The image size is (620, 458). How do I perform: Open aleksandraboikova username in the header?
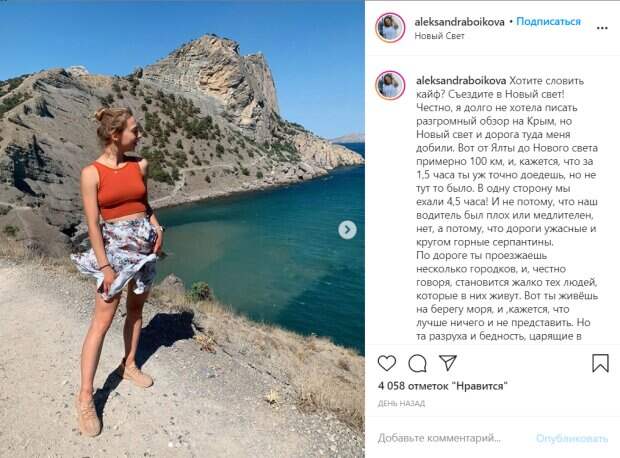[x=459, y=22]
